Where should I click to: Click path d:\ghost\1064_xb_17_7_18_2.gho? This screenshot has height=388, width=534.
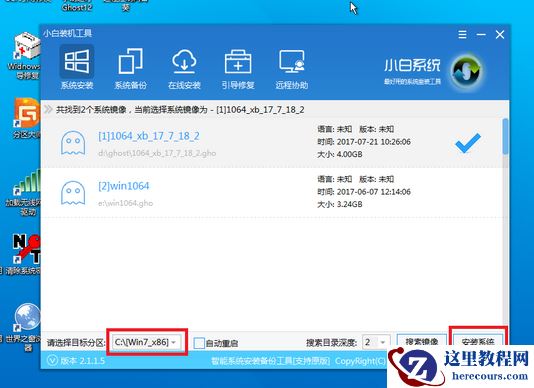point(157,153)
